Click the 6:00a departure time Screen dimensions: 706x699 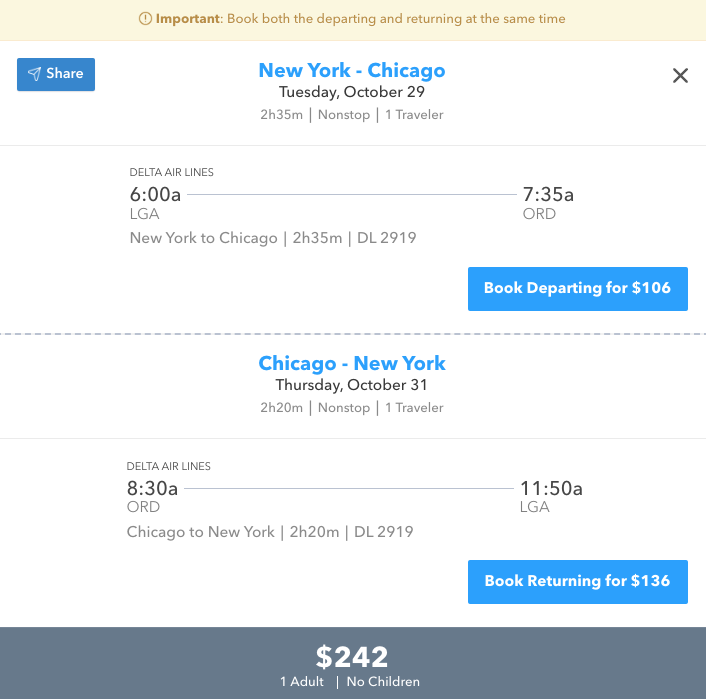[x=154, y=194]
